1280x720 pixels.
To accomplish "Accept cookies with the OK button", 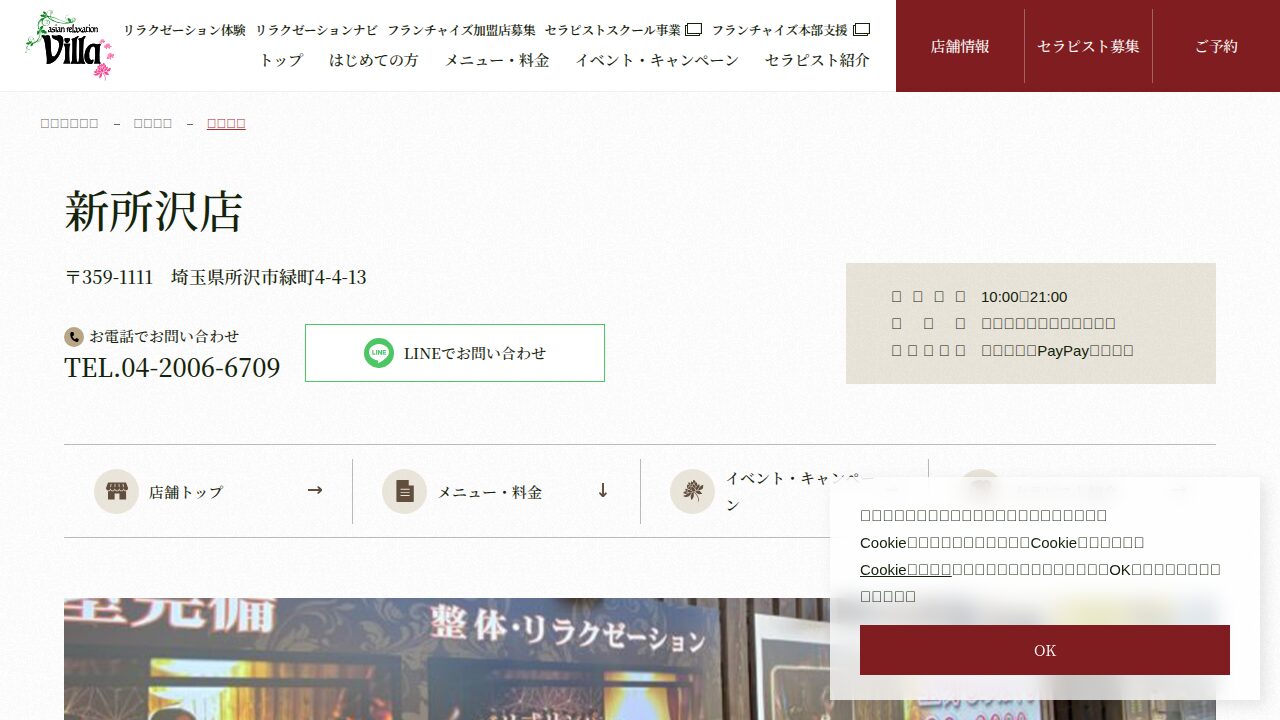I will 1044,650.
